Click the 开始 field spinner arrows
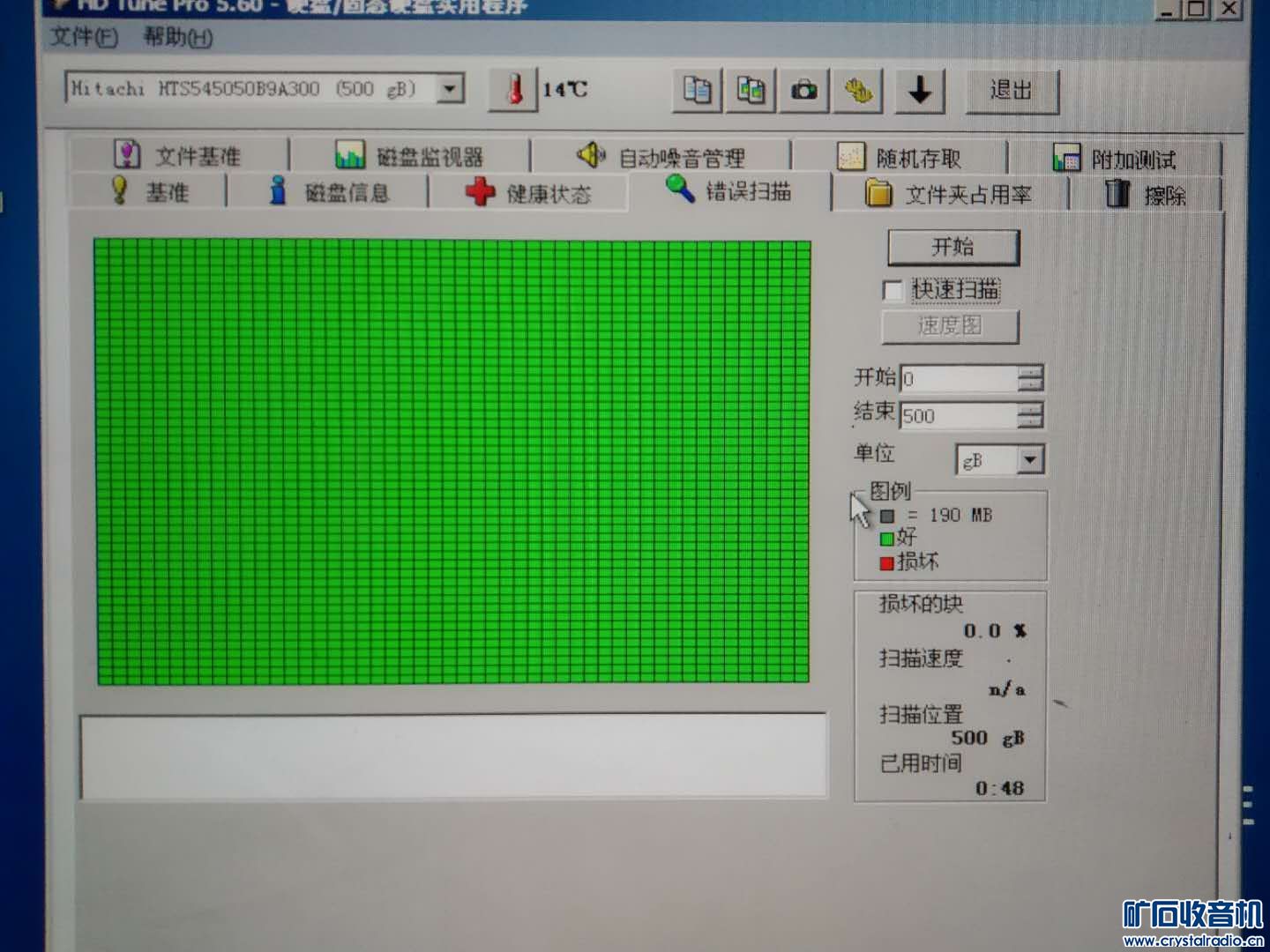1270x952 pixels. (1030, 378)
